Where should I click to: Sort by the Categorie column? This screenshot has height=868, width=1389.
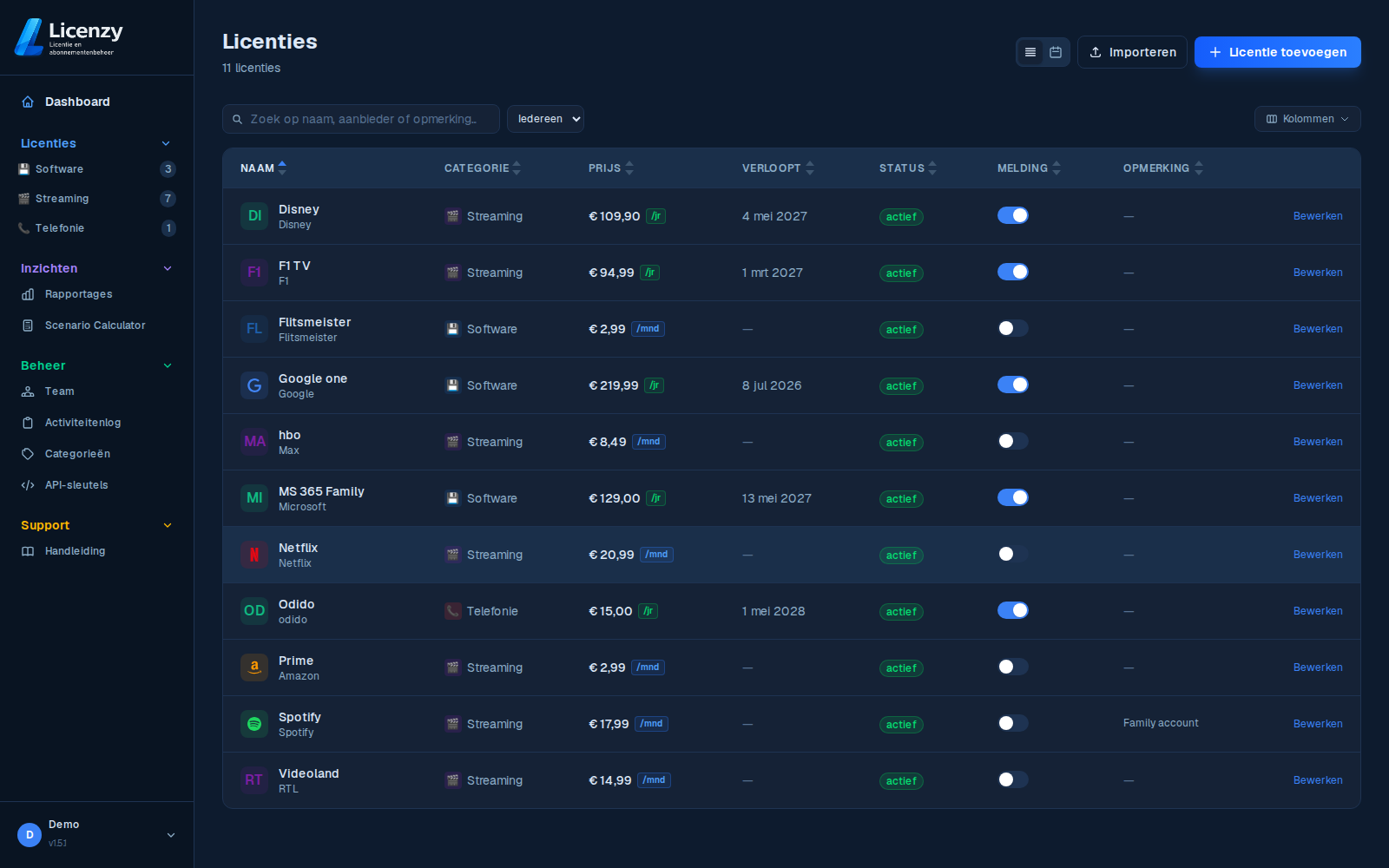[x=483, y=168]
